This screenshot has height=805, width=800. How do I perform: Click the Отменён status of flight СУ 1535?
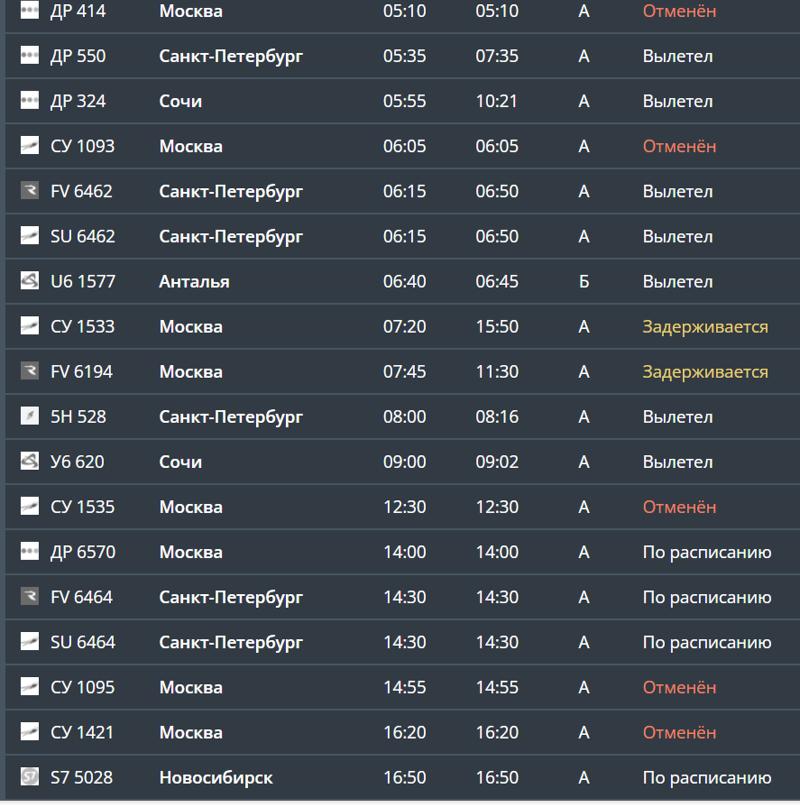pos(679,507)
